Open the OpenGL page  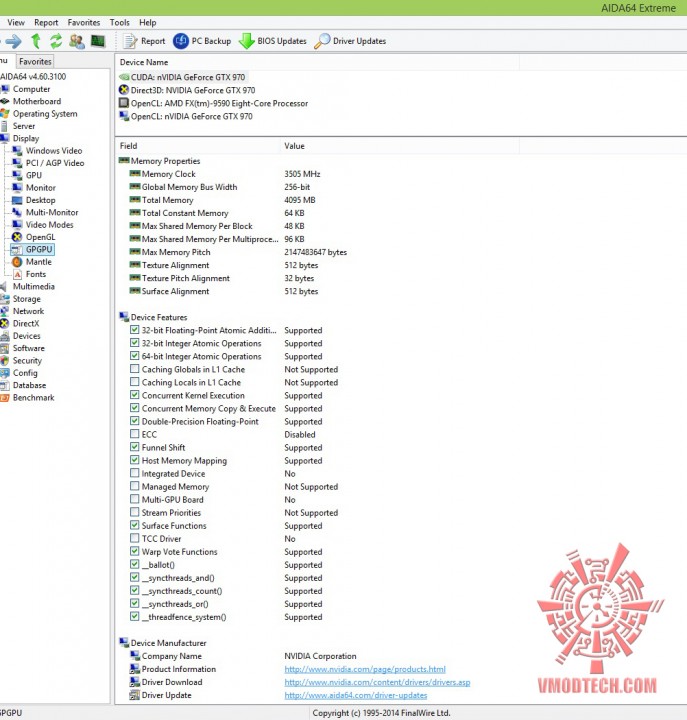[x=40, y=237]
